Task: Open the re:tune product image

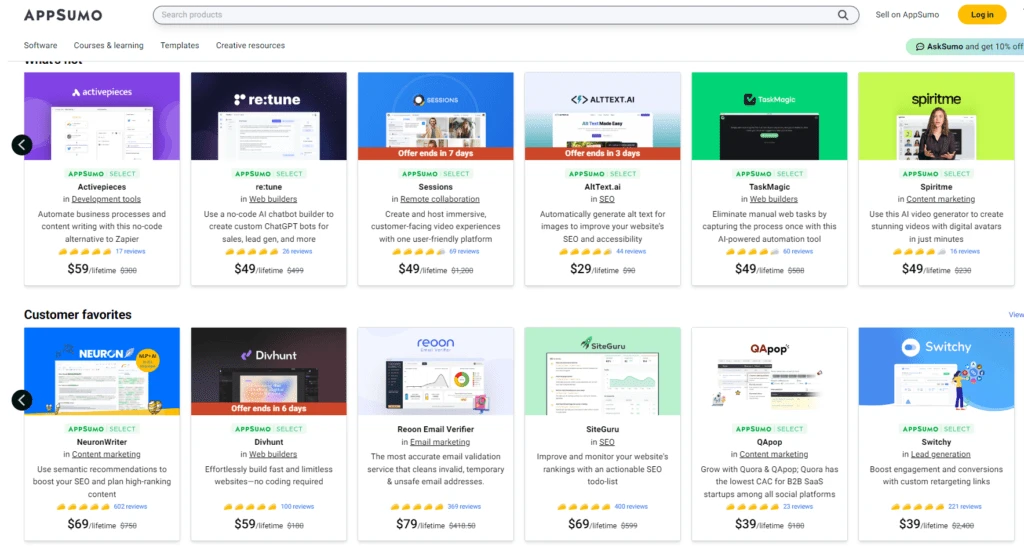Action: click(268, 116)
